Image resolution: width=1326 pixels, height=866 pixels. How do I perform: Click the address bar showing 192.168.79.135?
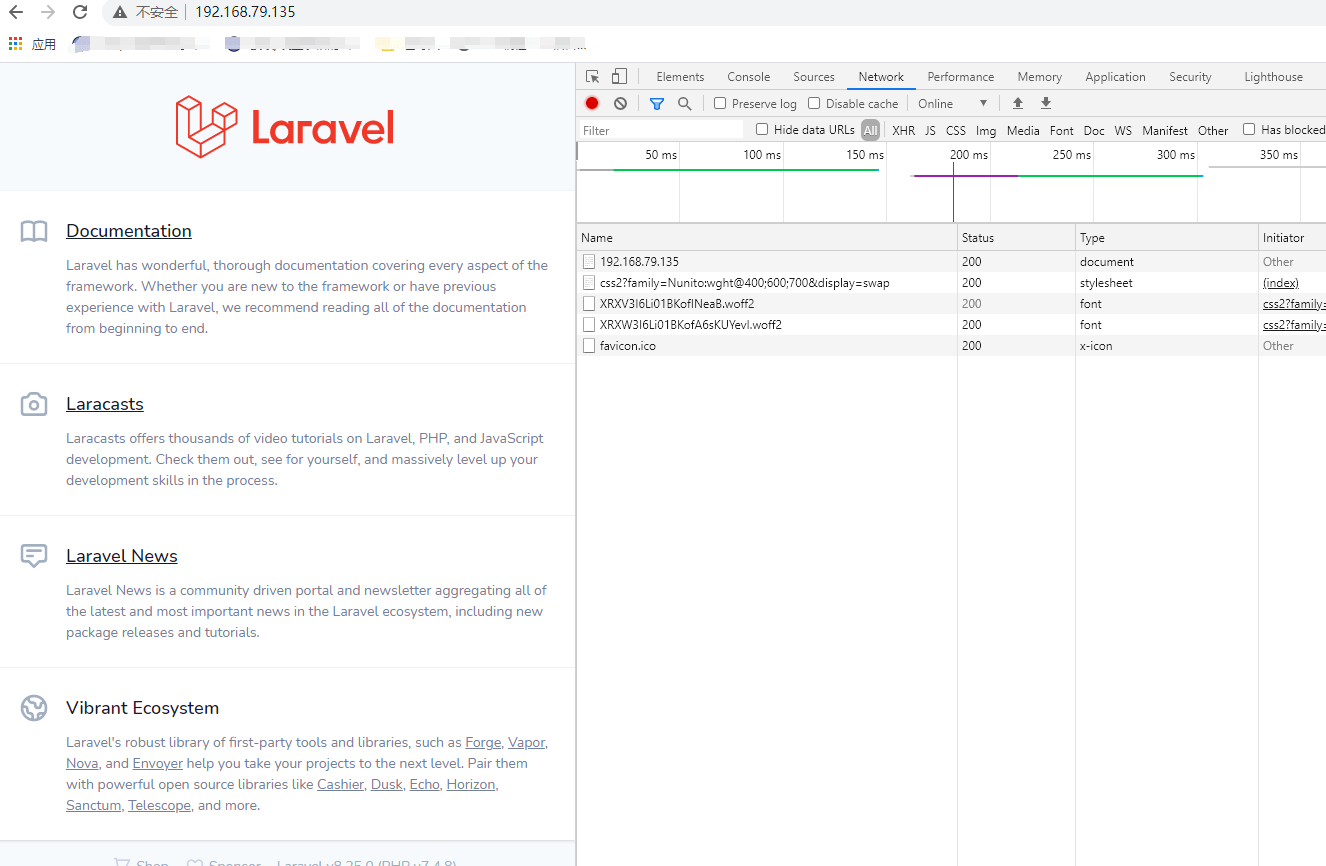click(x=245, y=12)
